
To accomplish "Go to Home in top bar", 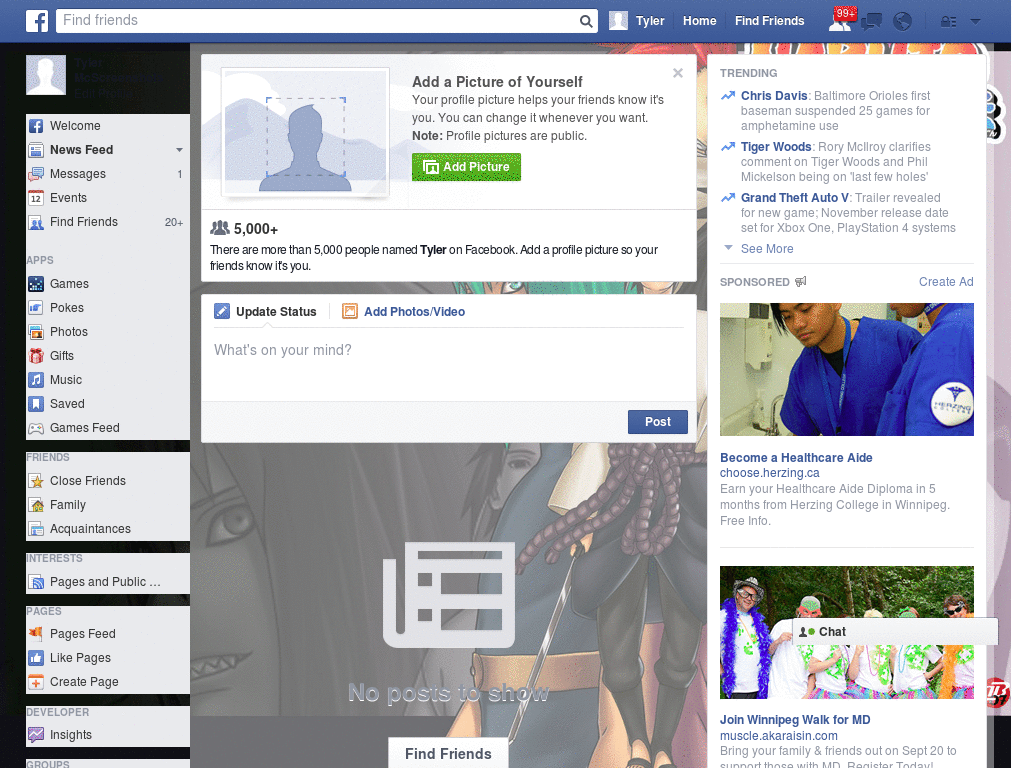I will 699,21.
